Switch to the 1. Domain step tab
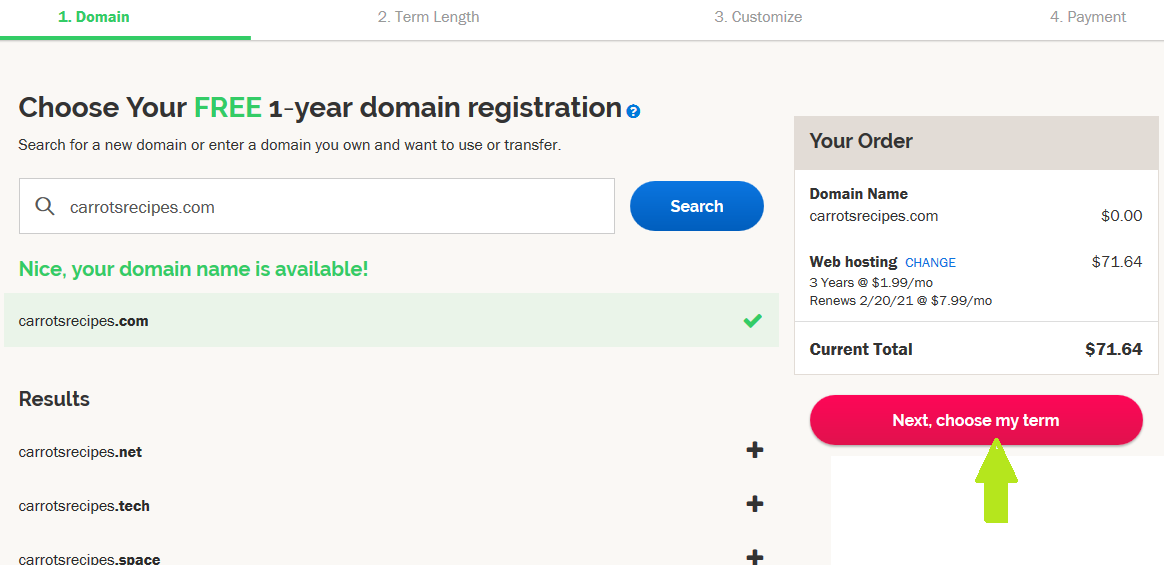Screen dimensions: 1164x565 point(94,17)
